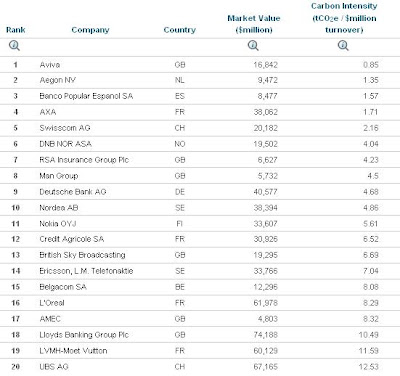Click British Sky Broadcasting entry
The width and height of the screenshot is (400, 376).
tap(82, 255)
